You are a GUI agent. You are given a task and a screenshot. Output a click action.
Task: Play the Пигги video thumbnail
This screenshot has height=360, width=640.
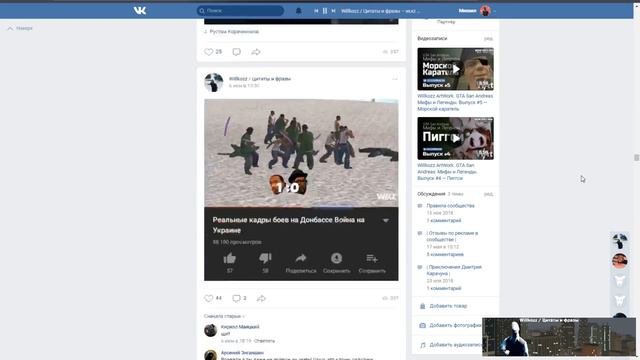pos(456,138)
